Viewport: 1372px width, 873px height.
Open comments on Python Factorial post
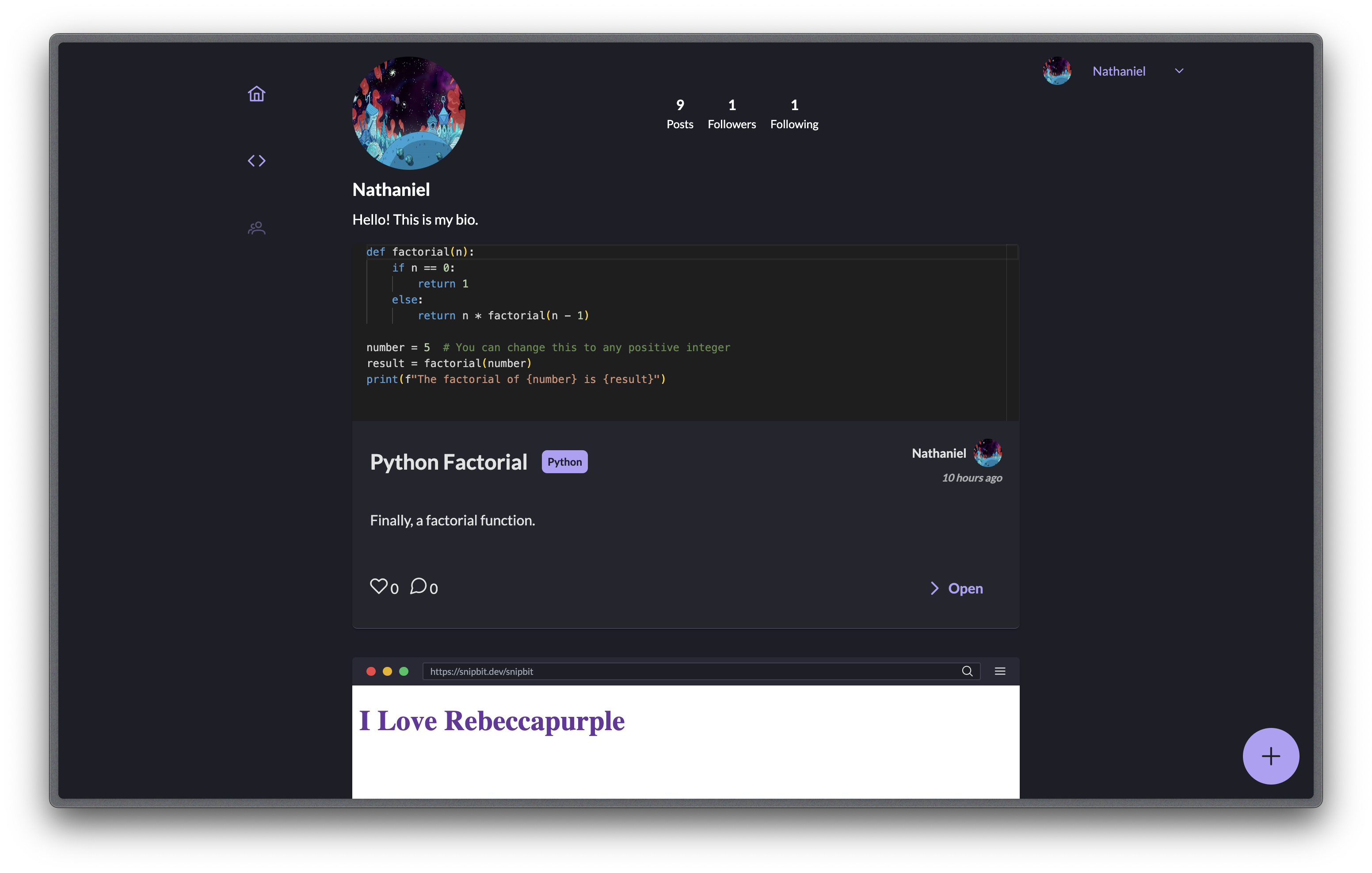click(x=418, y=586)
